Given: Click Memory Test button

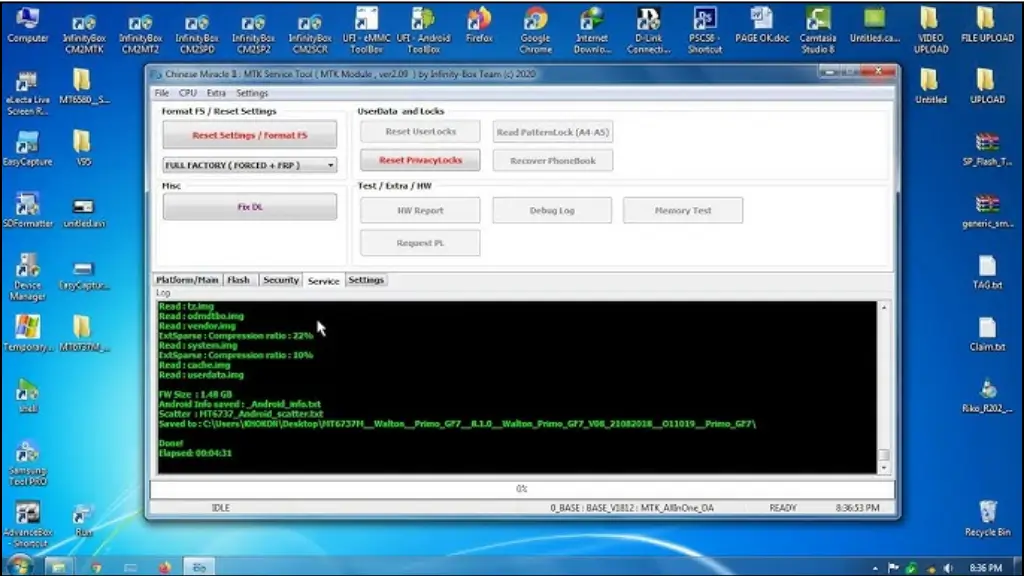Looking at the screenshot, I should 682,210.
